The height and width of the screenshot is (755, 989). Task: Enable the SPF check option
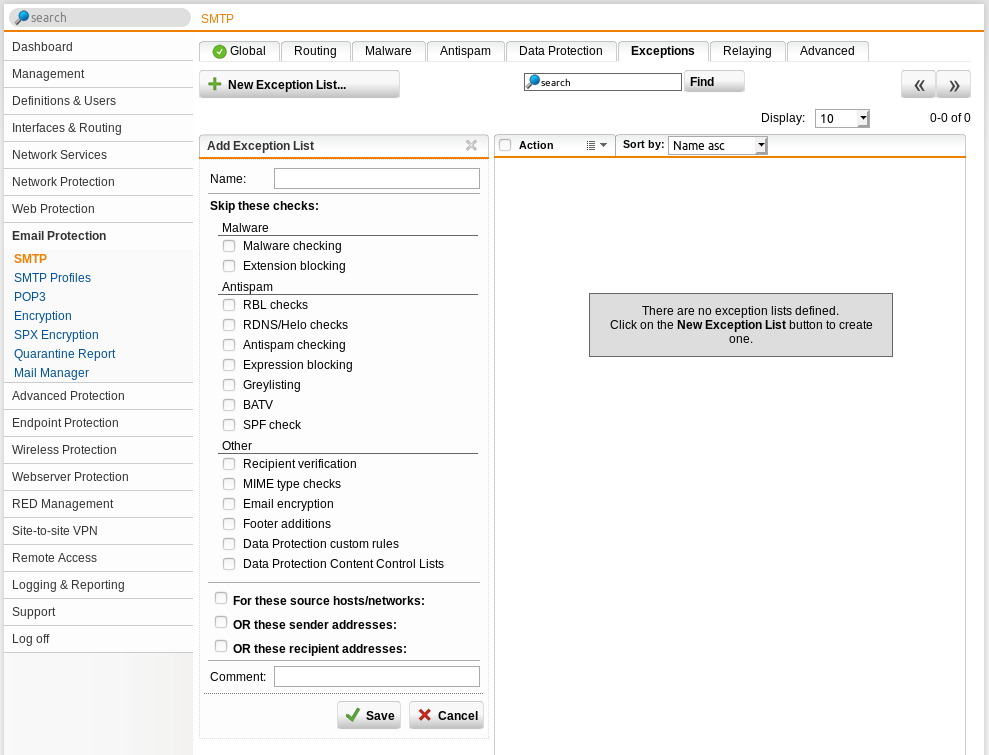point(228,424)
